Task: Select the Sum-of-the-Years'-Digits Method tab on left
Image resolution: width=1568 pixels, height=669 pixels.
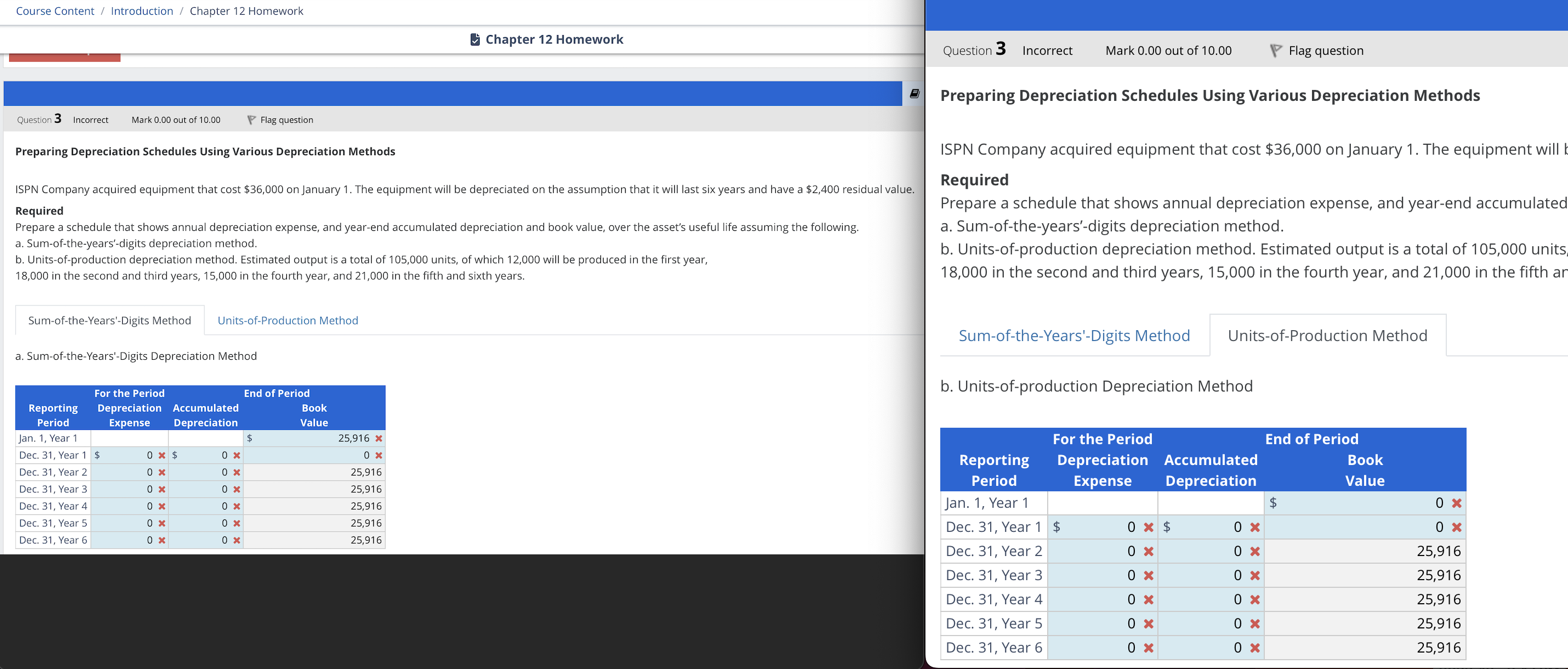Action: (x=110, y=320)
